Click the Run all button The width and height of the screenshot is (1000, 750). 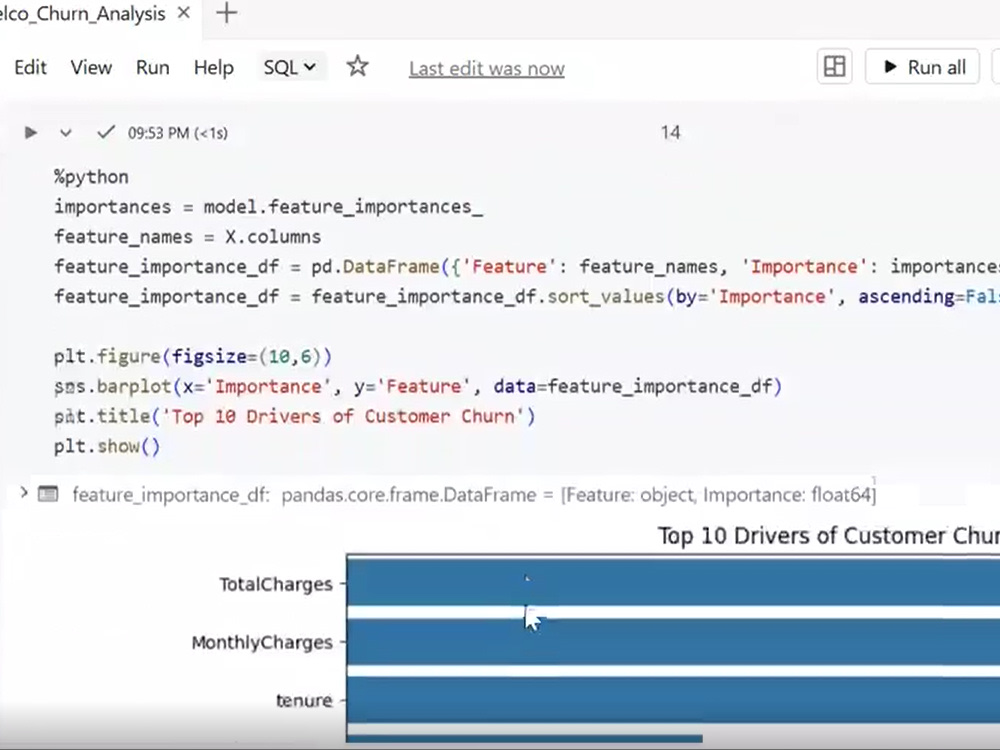tap(922, 66)
